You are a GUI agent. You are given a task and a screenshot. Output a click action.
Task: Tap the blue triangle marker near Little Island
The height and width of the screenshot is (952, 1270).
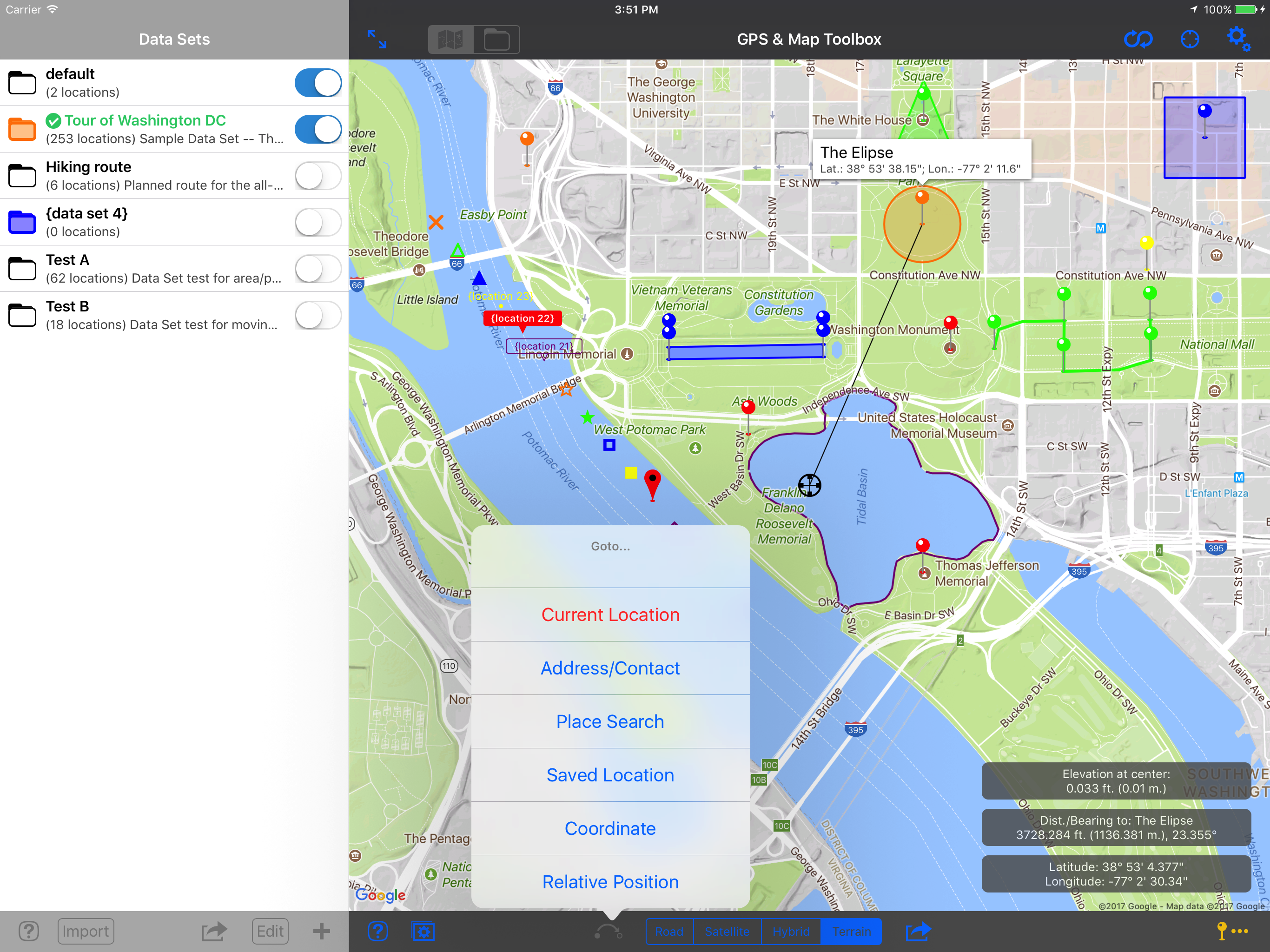pyautogui.click(x=479, y=278)
